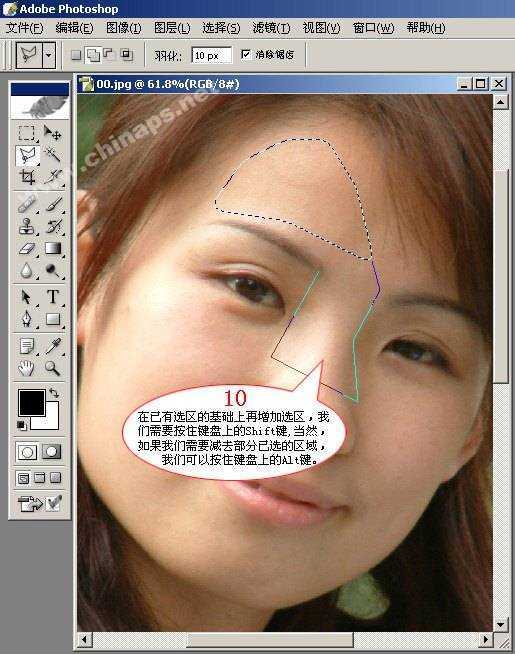The image size is (515, 654).
Task: Select the Magic Wand tool
Action: [52, 156]
